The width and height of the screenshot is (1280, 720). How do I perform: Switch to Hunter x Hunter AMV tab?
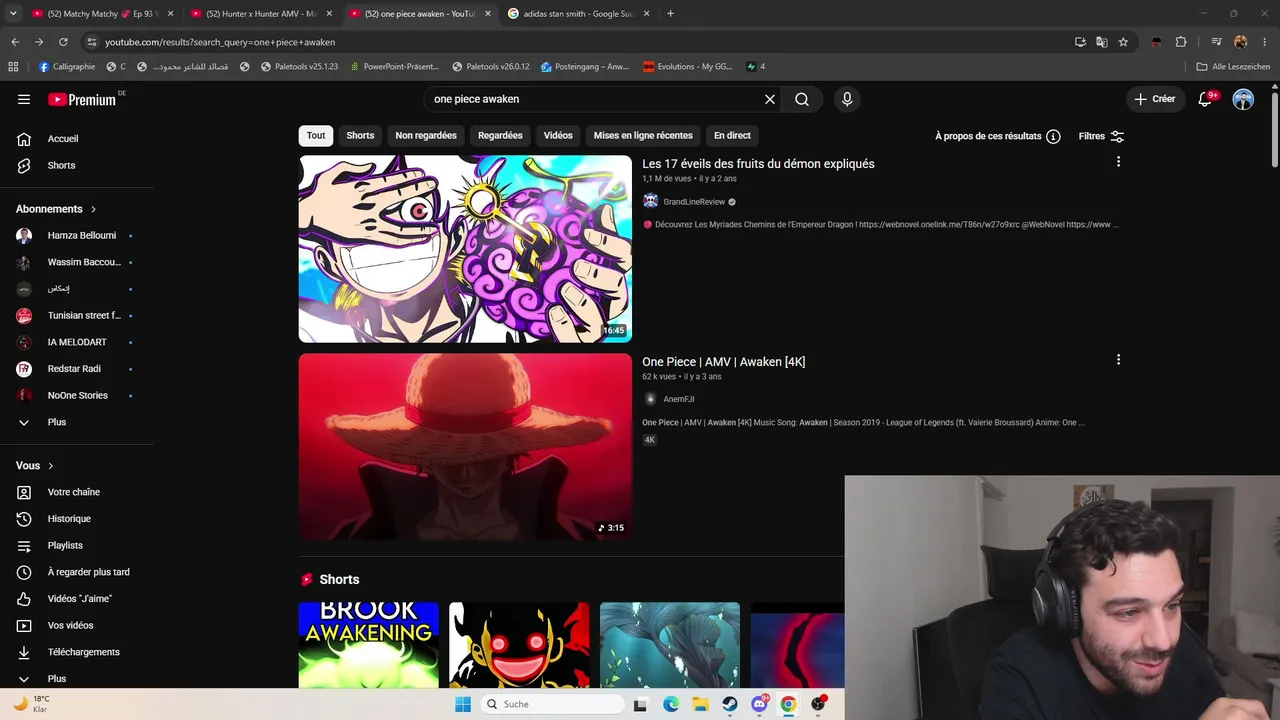click(261, 14)
